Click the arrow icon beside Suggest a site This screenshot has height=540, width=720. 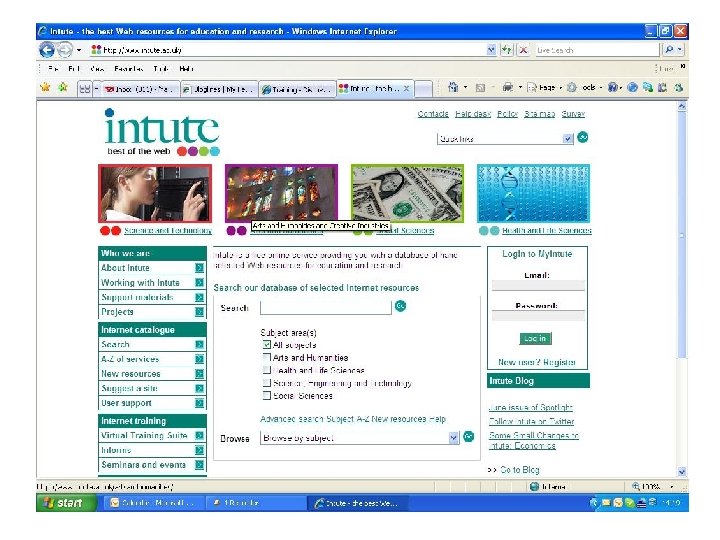(199, 388)
